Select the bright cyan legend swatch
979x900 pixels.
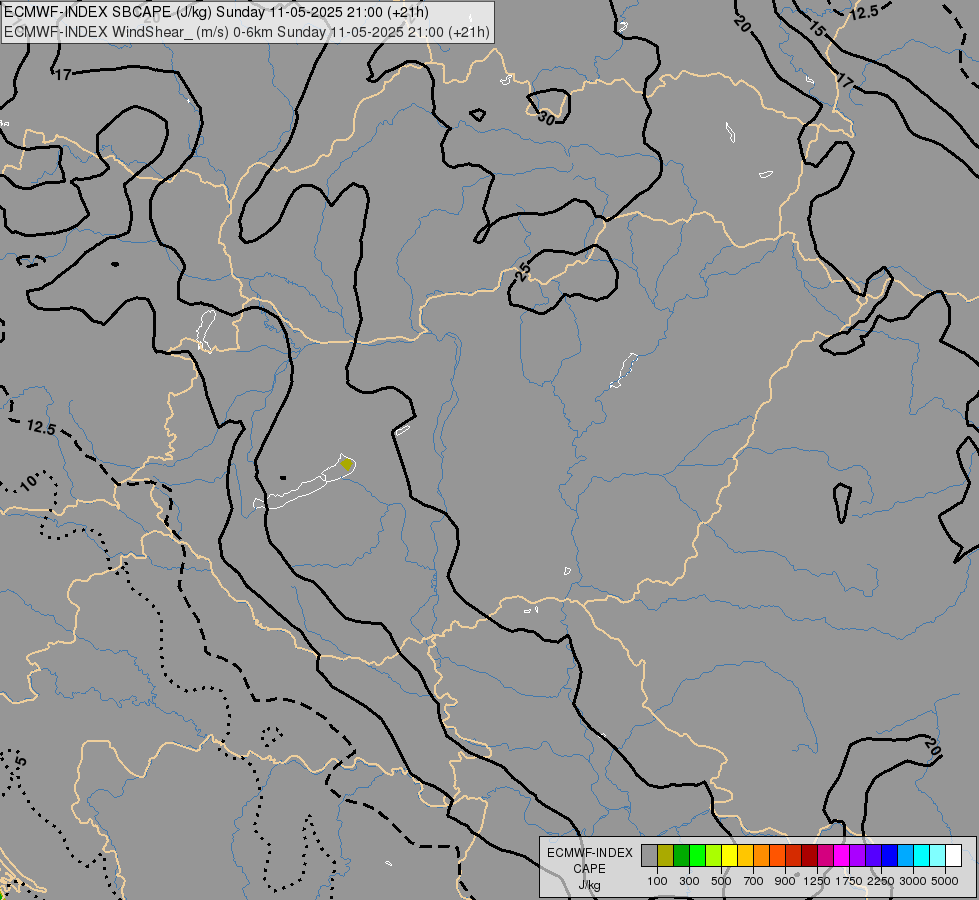coord(921,855)
